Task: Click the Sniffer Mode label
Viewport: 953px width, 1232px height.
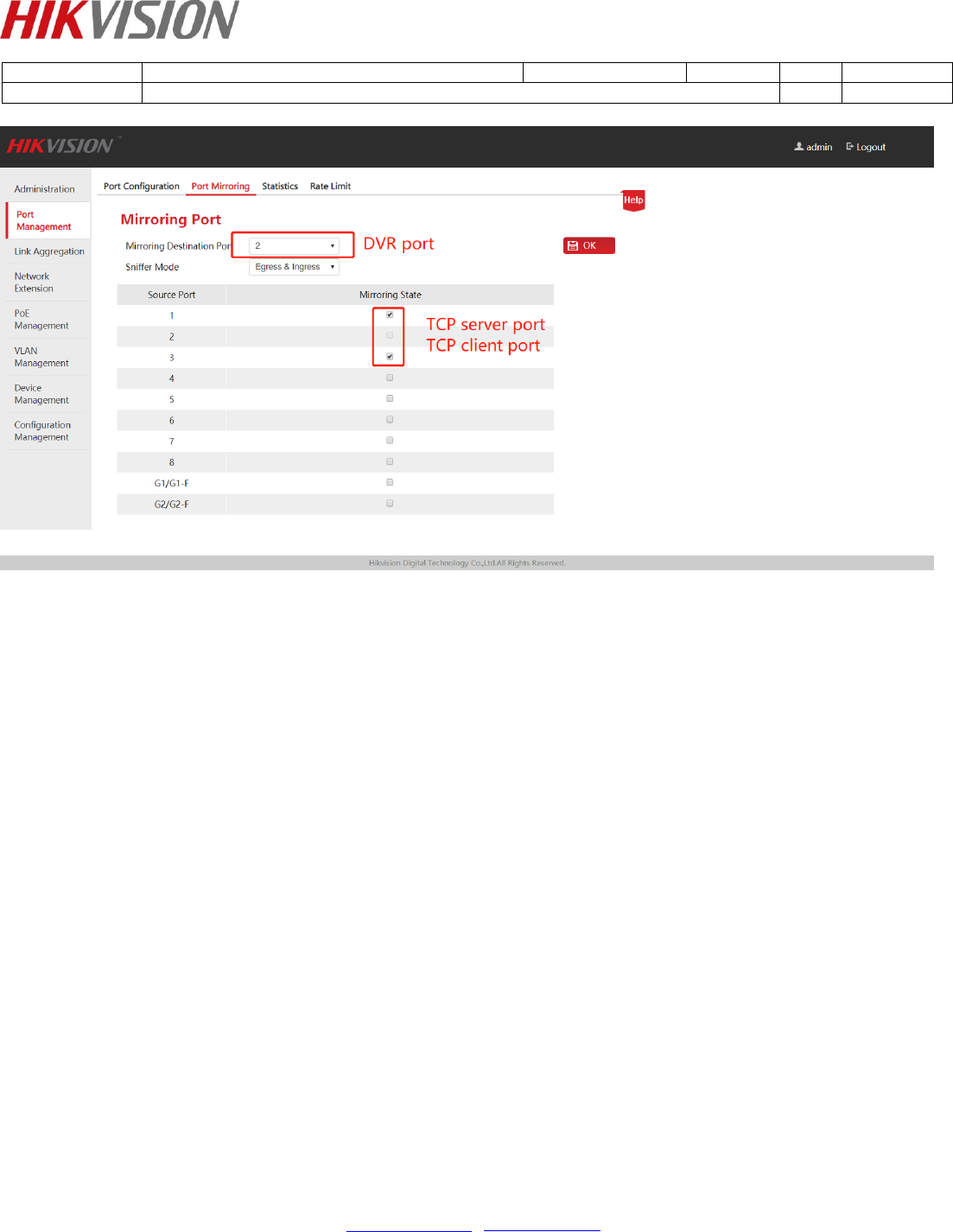Action: (152, 267)
